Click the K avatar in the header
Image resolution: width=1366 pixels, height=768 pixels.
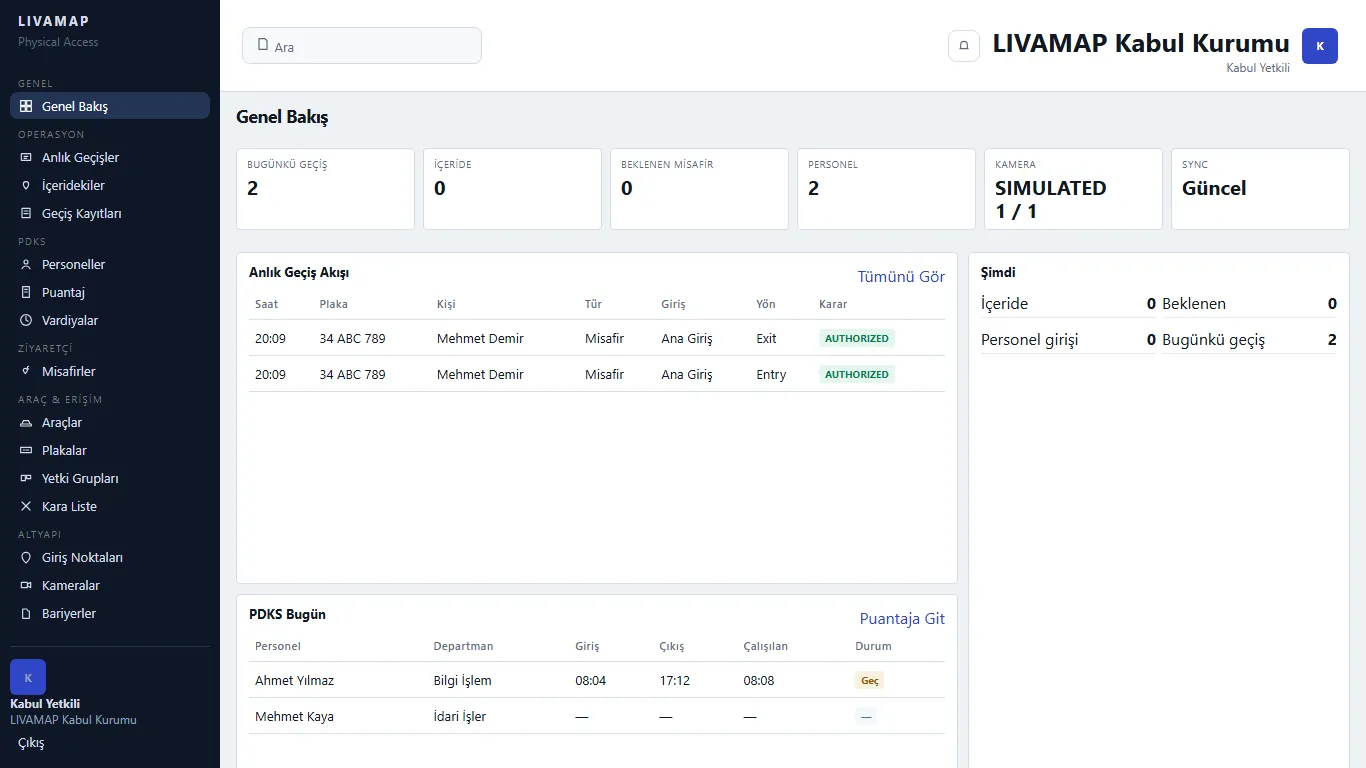[1320, 46]
